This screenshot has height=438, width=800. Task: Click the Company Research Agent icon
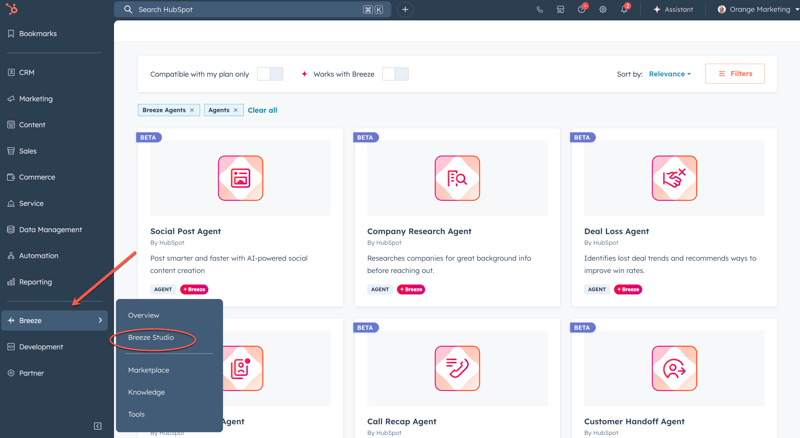coord(457,178)
